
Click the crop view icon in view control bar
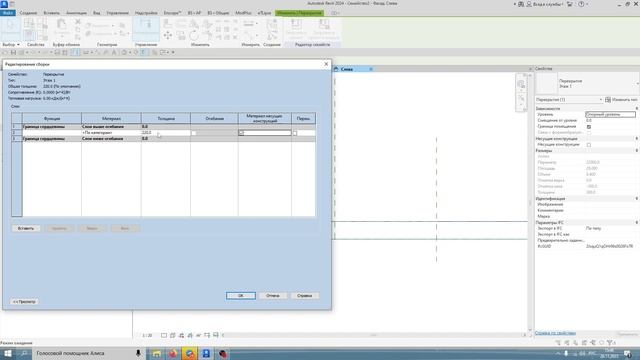(207, 336)
